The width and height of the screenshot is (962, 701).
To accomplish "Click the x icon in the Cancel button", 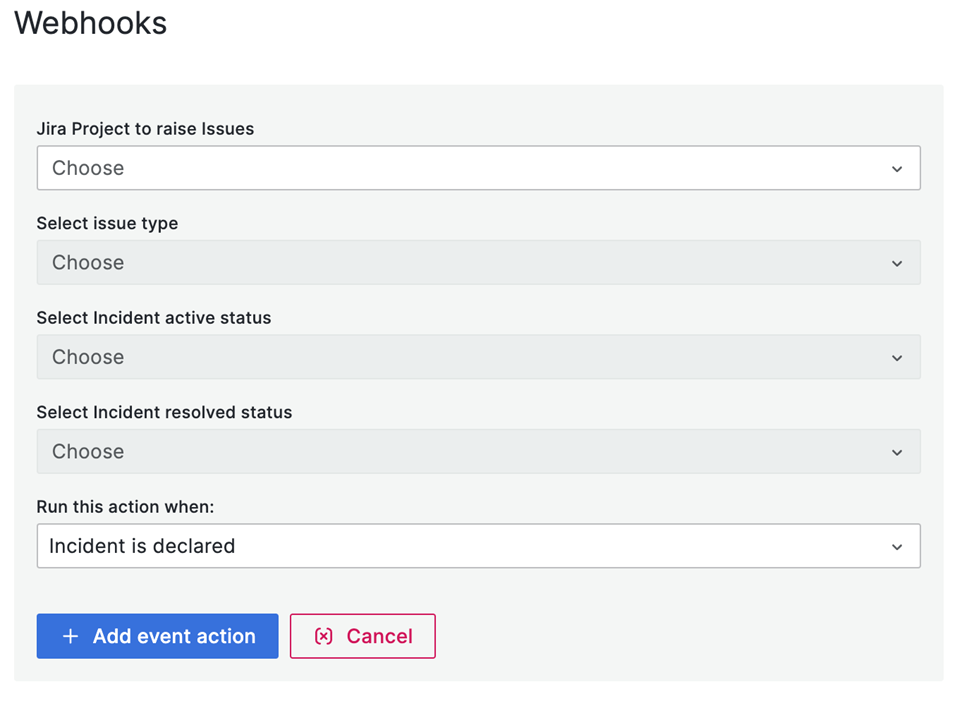I will tap(323, 637).
